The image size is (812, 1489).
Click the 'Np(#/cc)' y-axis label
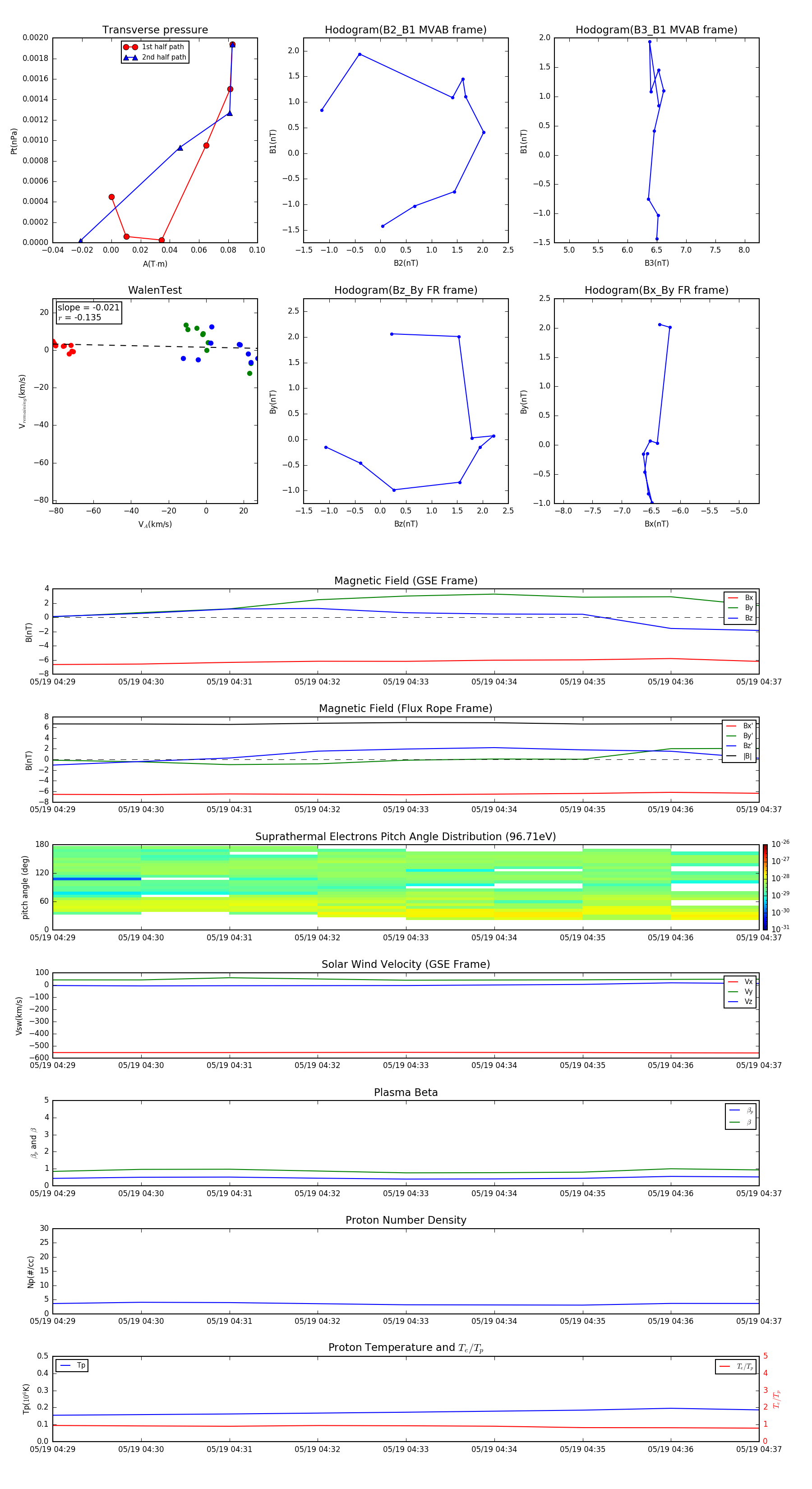click(31, 1272)
